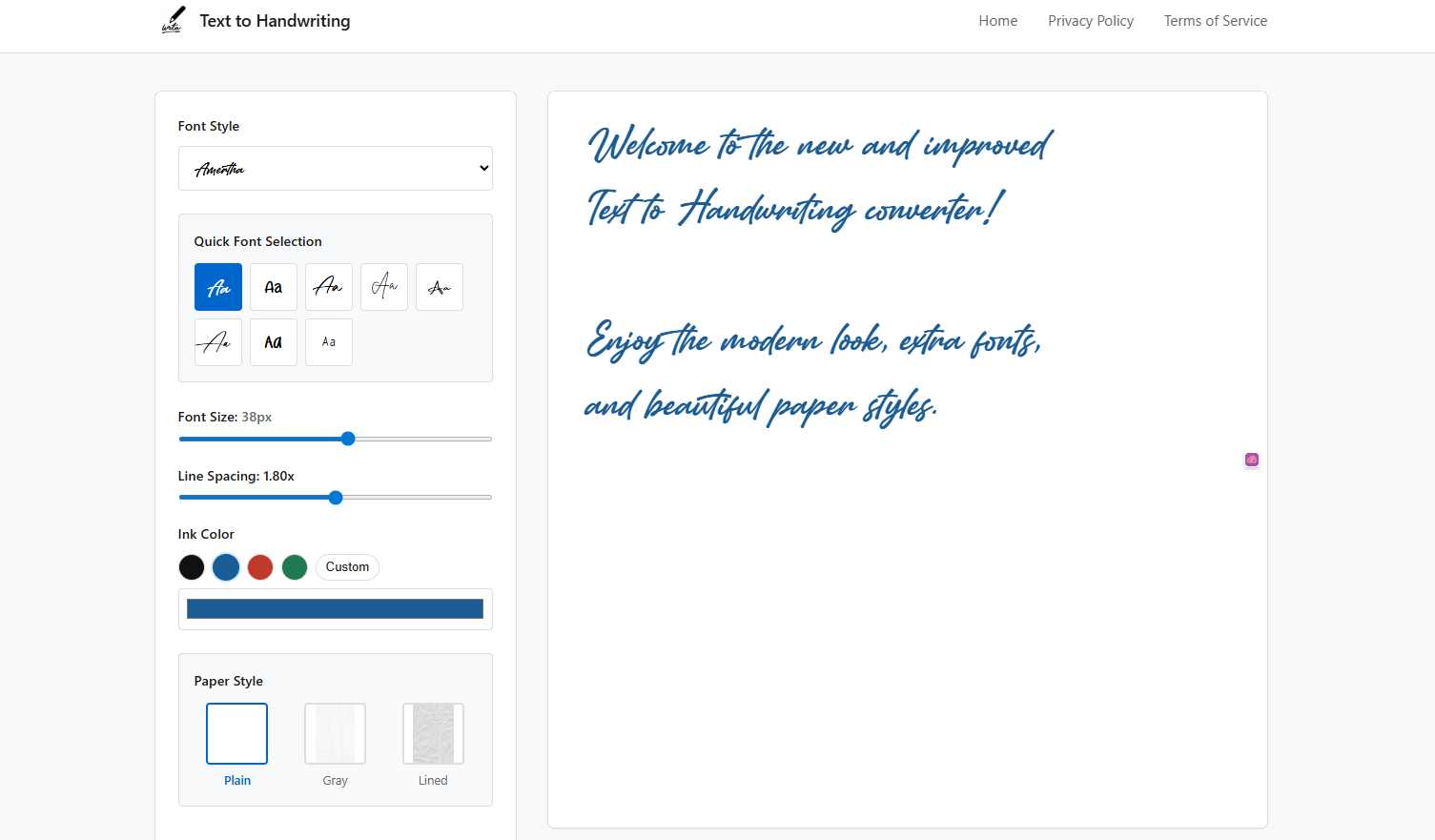The width and height of the screenshot is (1435, 840).
Task: Open the Privacy Policy page
Action: (1091, 21)
